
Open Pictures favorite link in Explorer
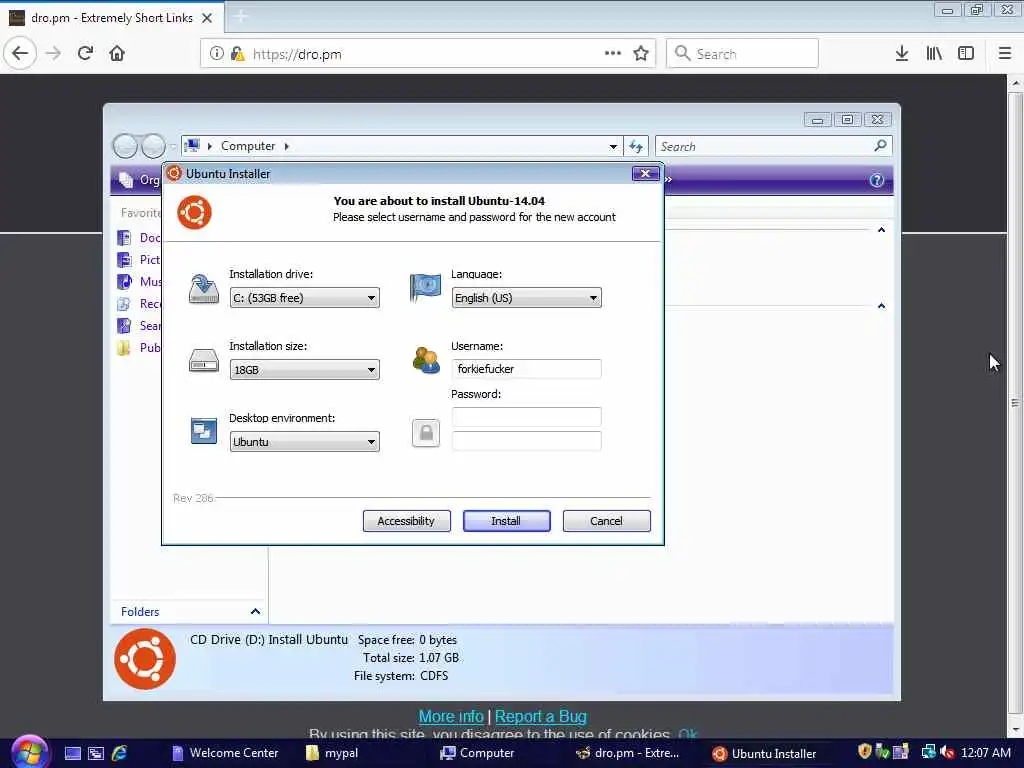point(139,260)
